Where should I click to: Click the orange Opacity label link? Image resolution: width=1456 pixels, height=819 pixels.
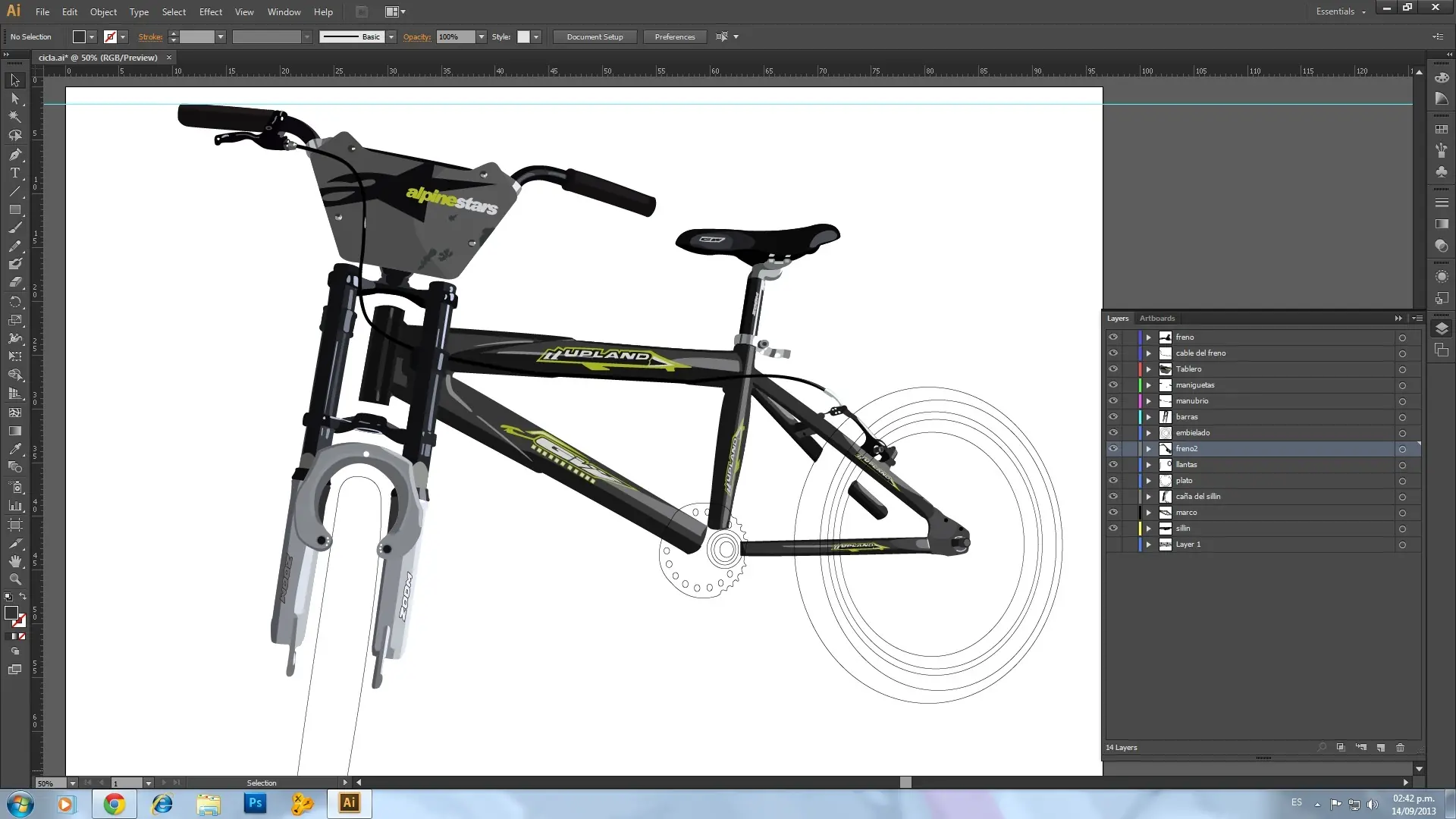(417, 37)
